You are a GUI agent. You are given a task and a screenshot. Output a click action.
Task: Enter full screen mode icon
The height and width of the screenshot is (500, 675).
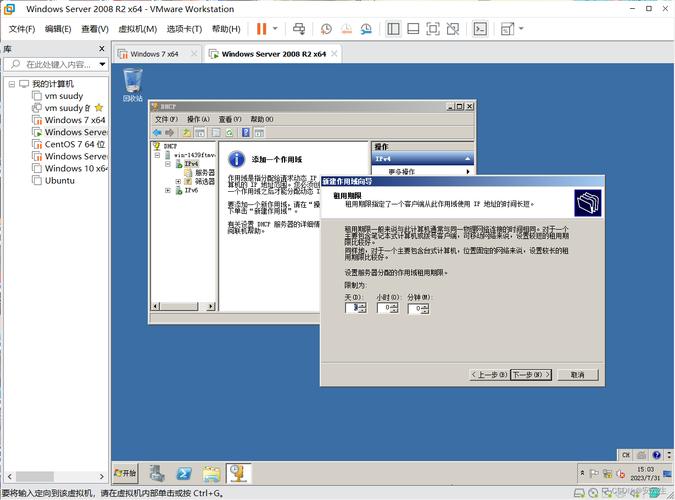[433, 29]
